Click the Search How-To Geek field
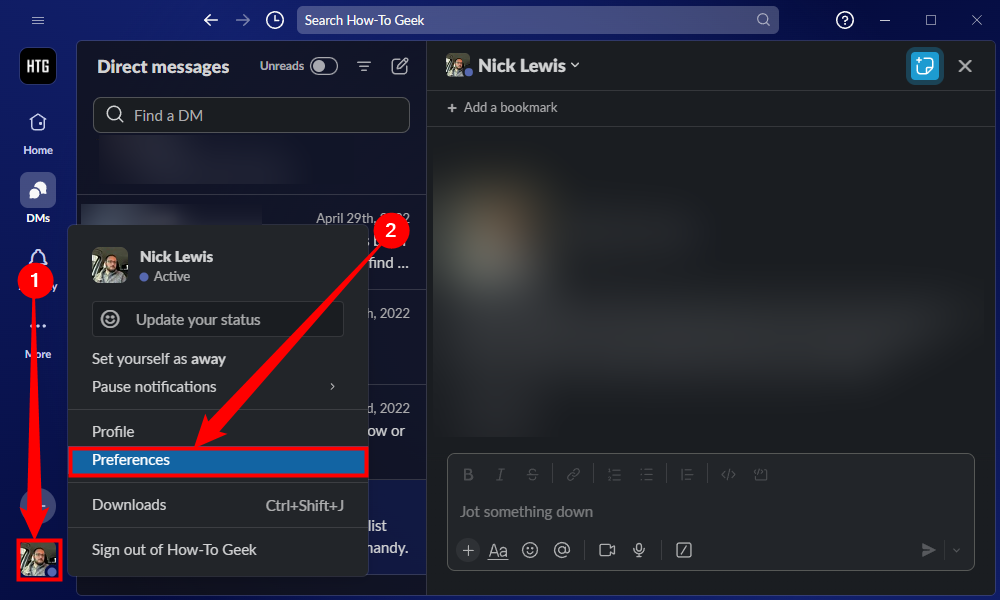The image size is (1000, 600). (537, 20)
